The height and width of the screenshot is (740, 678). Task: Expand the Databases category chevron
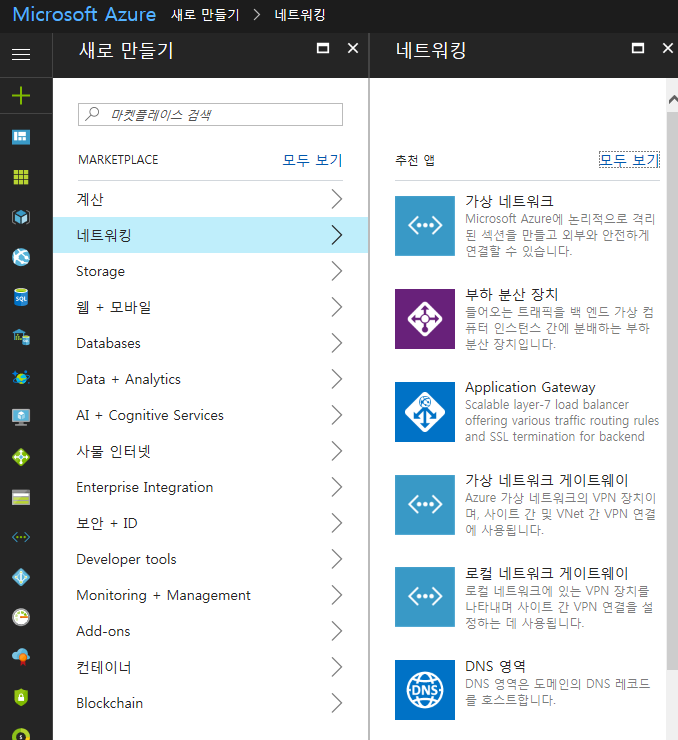tap(336, 343)
